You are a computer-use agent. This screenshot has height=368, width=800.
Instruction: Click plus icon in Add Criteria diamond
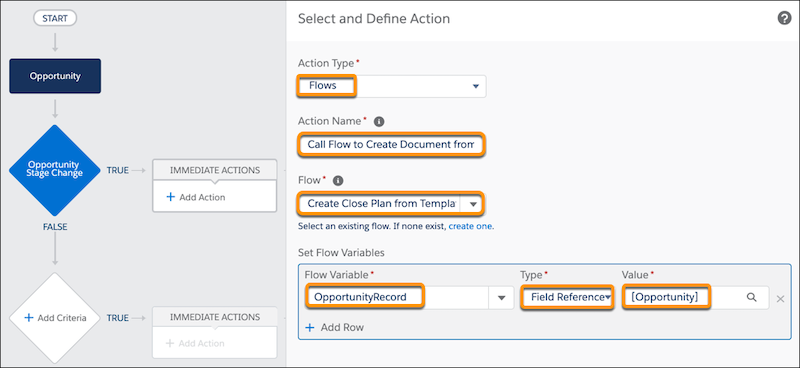click(x=29, y=317)
